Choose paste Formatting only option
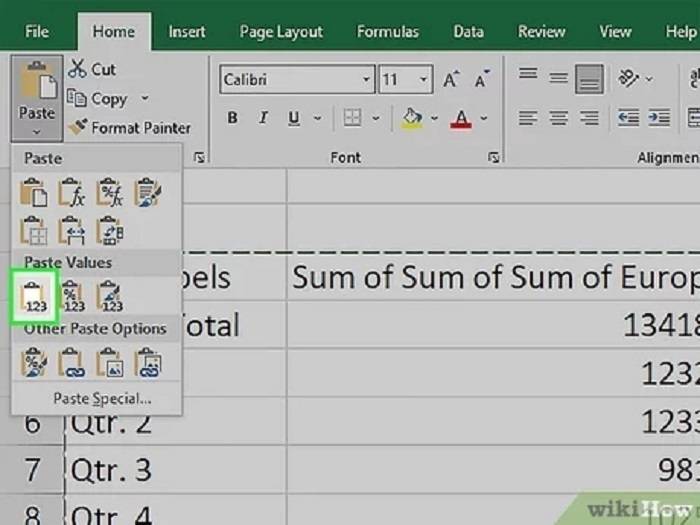The width and height of the screenshot is (700, 525). click(x=34, y=362)
